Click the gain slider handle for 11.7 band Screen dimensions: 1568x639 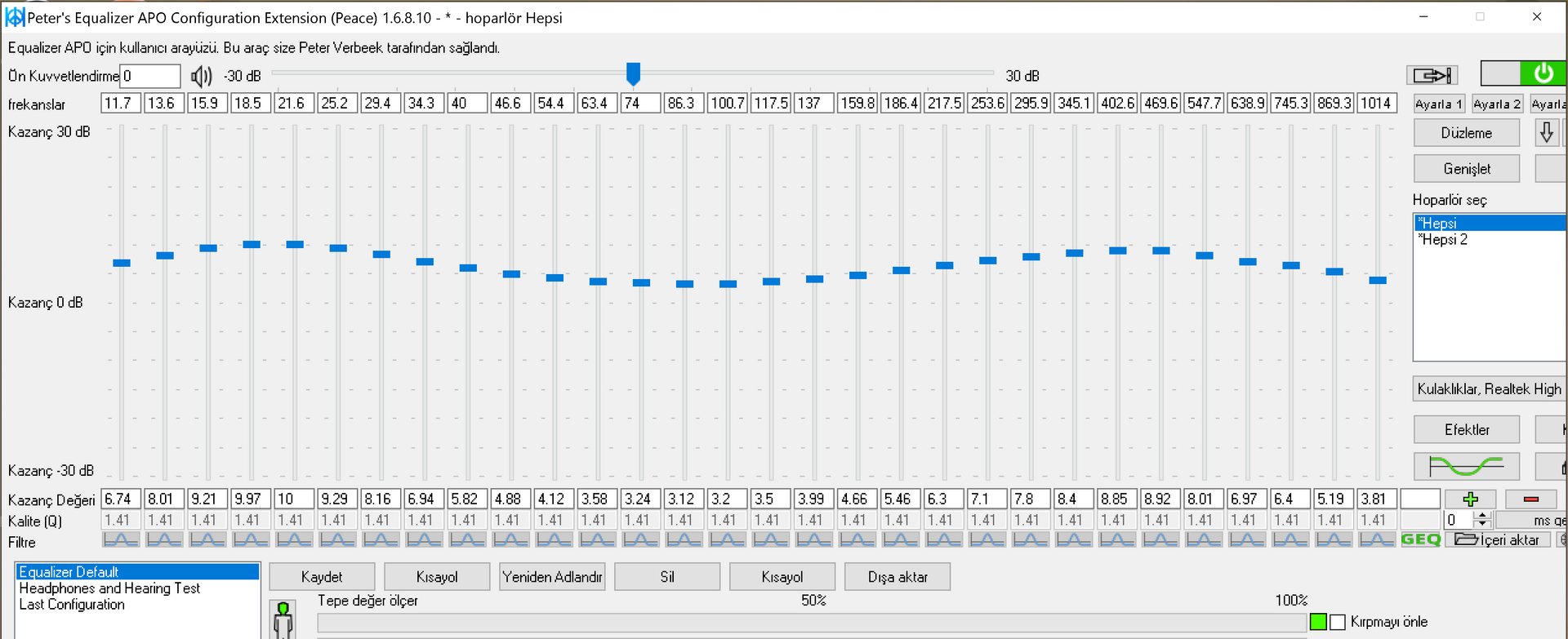click(x=122, y=263)
